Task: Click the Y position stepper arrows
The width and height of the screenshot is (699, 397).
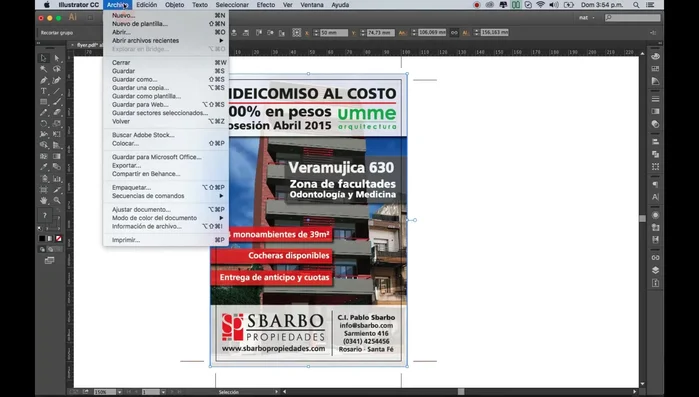Action: coord(362,33)
